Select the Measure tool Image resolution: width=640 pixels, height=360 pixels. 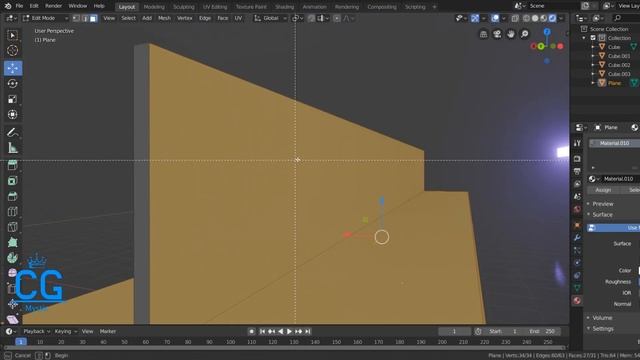[x=13, y=148]
